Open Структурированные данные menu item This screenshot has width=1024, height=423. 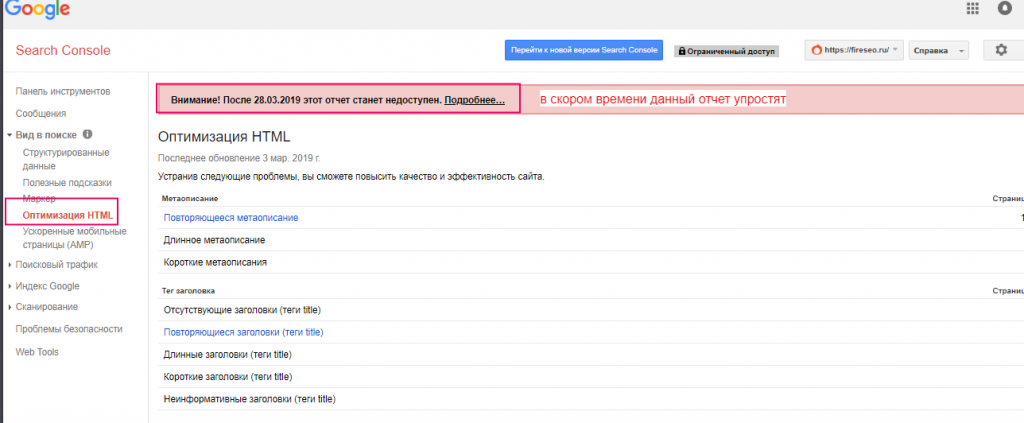point(65,159)
